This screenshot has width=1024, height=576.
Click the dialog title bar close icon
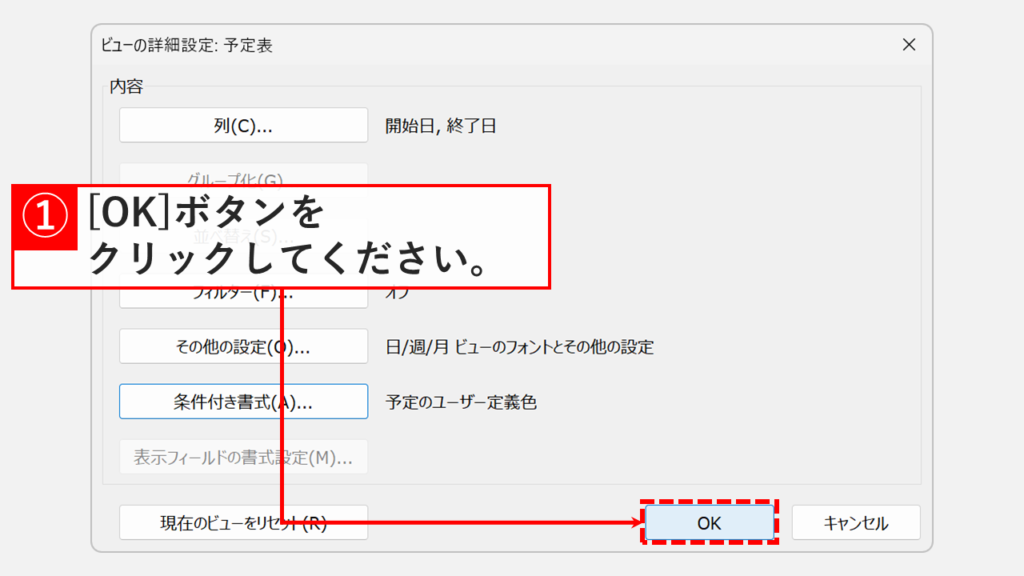908,44
